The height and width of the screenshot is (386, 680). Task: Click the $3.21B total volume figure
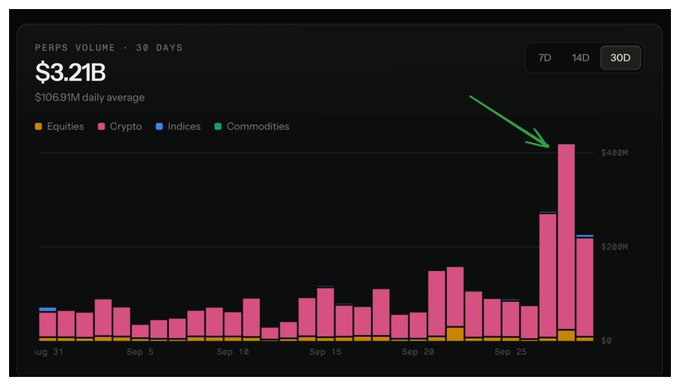(x=70, y=72)
